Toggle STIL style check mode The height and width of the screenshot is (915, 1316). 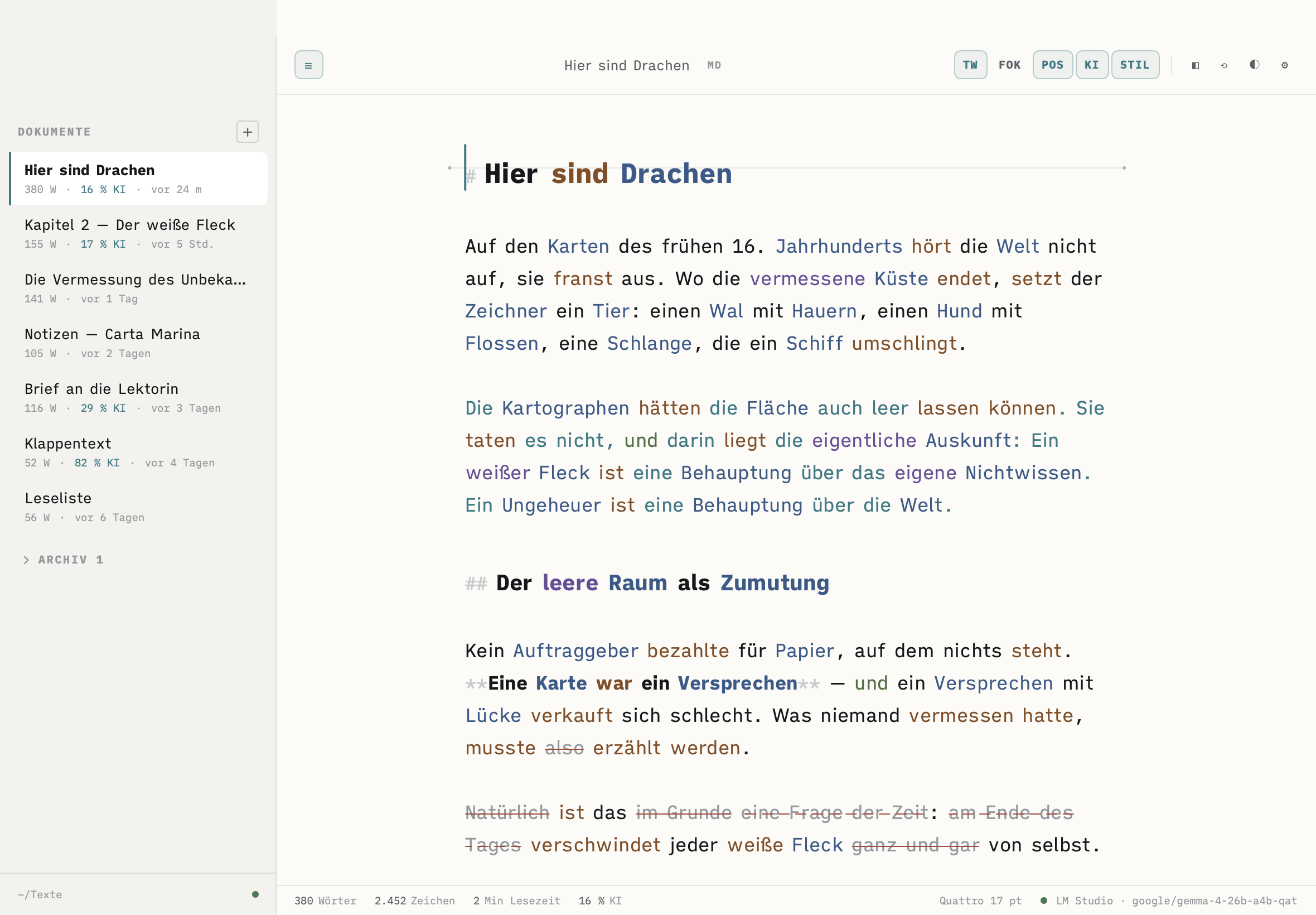click(x=1135, y=65)
